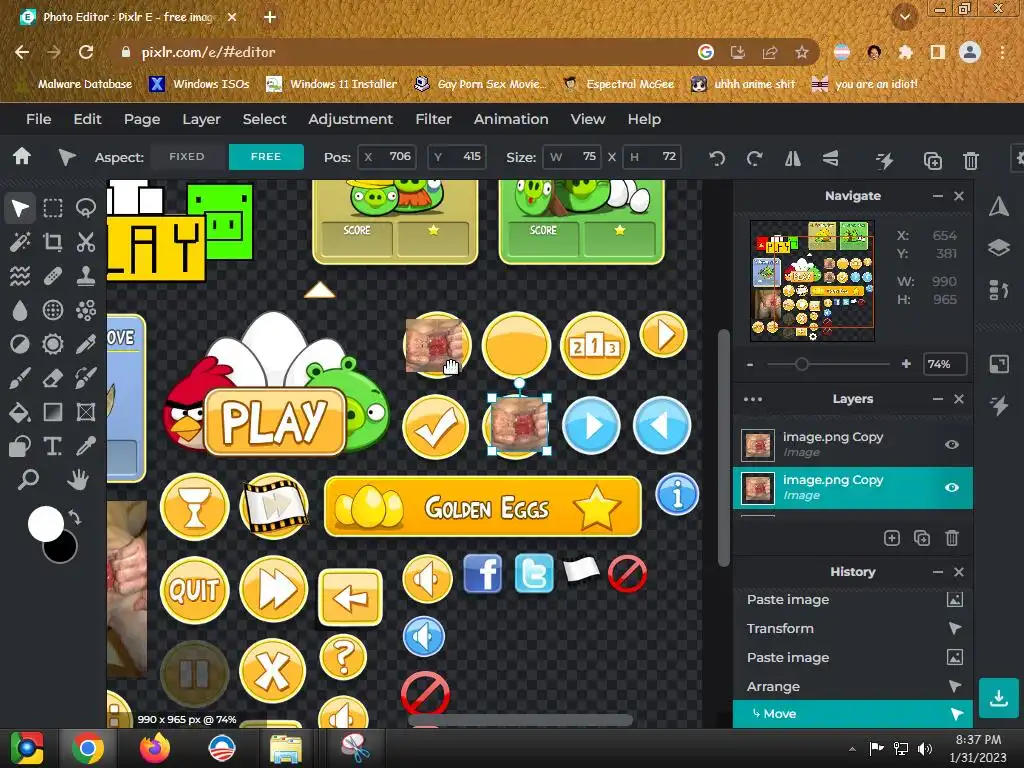Delete layer using options bar trash icon
Viewport: 1024px width, 768px height.
tap(971, 160)
